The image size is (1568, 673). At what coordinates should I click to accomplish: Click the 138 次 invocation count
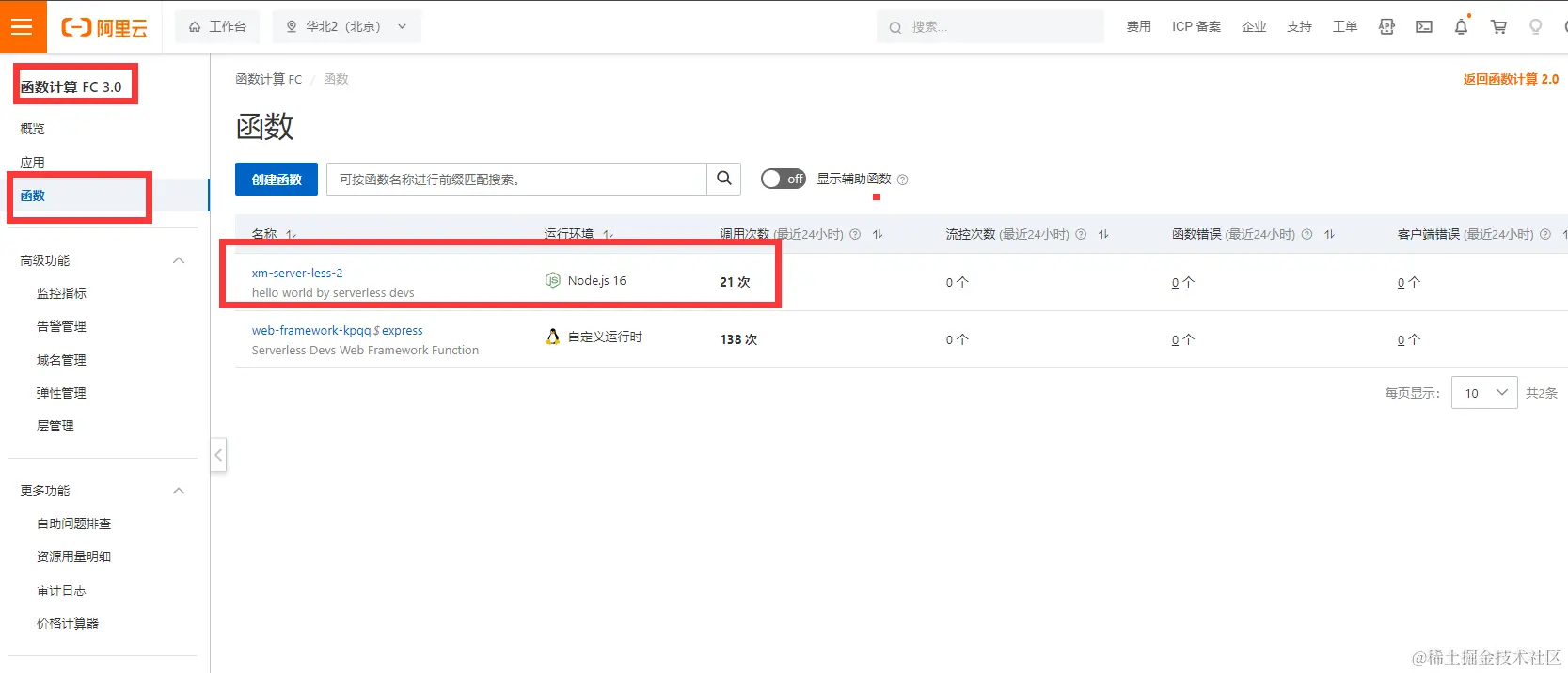coord(738,339)
